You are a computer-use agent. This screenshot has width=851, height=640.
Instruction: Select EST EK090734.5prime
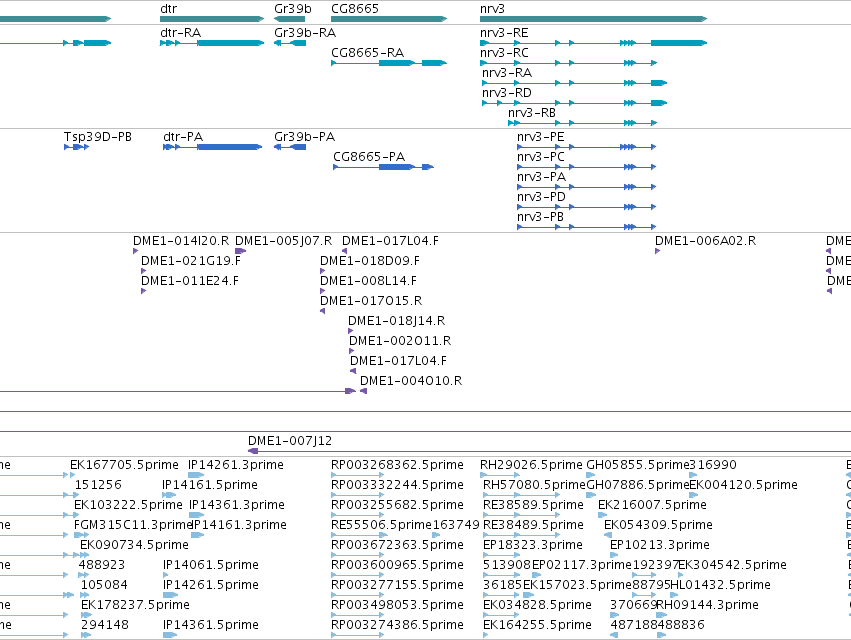pos(134,545)
